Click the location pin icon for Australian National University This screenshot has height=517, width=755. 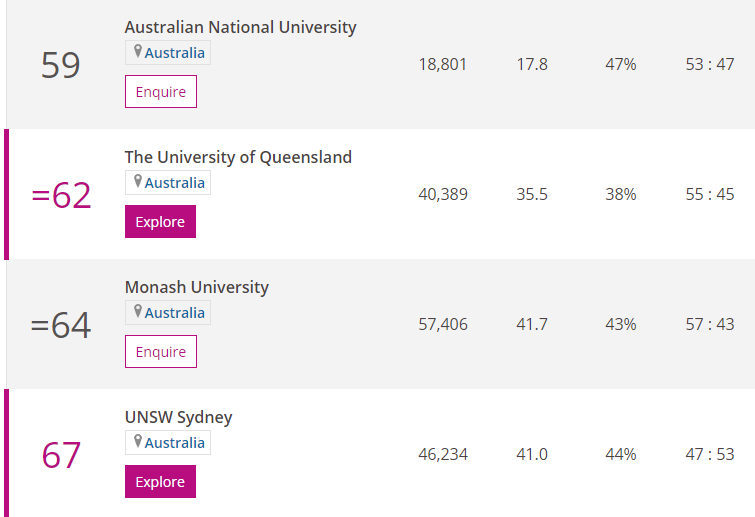pos(138,51)
